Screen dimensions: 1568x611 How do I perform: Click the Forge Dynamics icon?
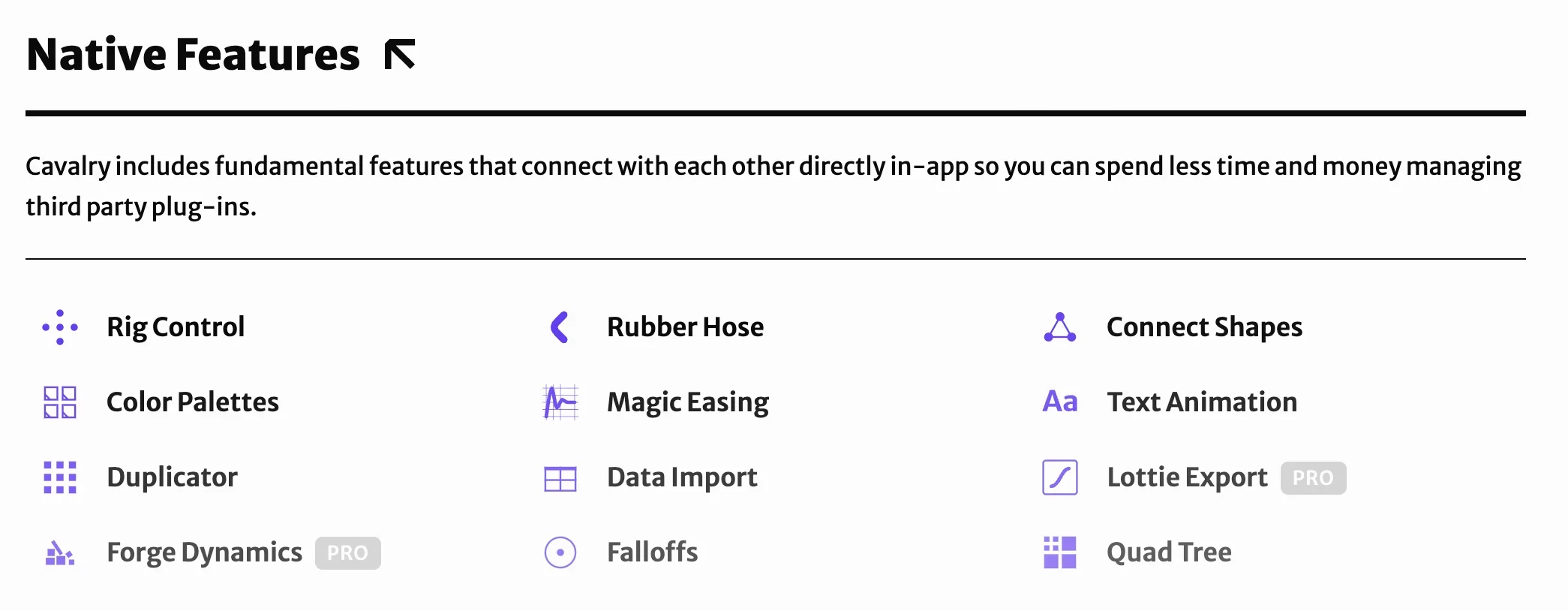[x=60, y=553]
